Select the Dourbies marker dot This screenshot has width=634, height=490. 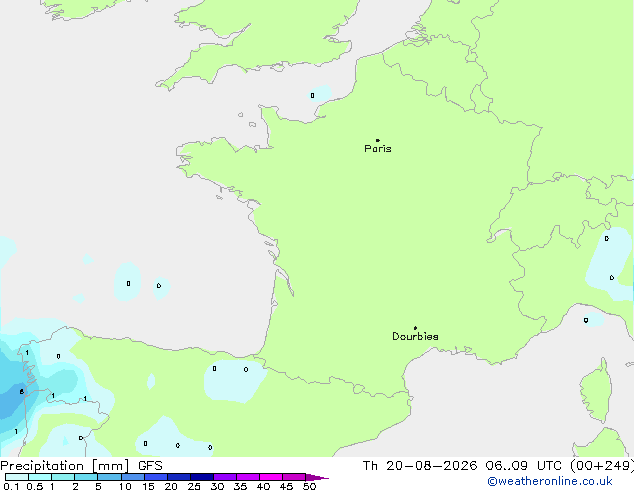tap(415, 328)
